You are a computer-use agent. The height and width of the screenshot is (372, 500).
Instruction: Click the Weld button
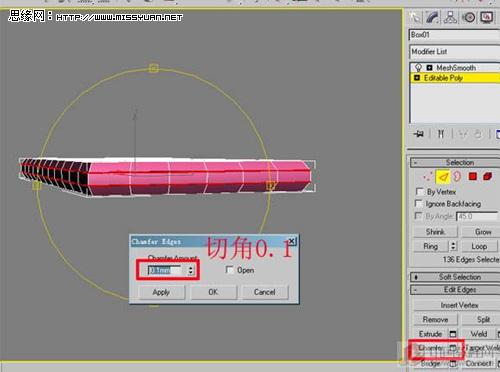pos(479,334)
